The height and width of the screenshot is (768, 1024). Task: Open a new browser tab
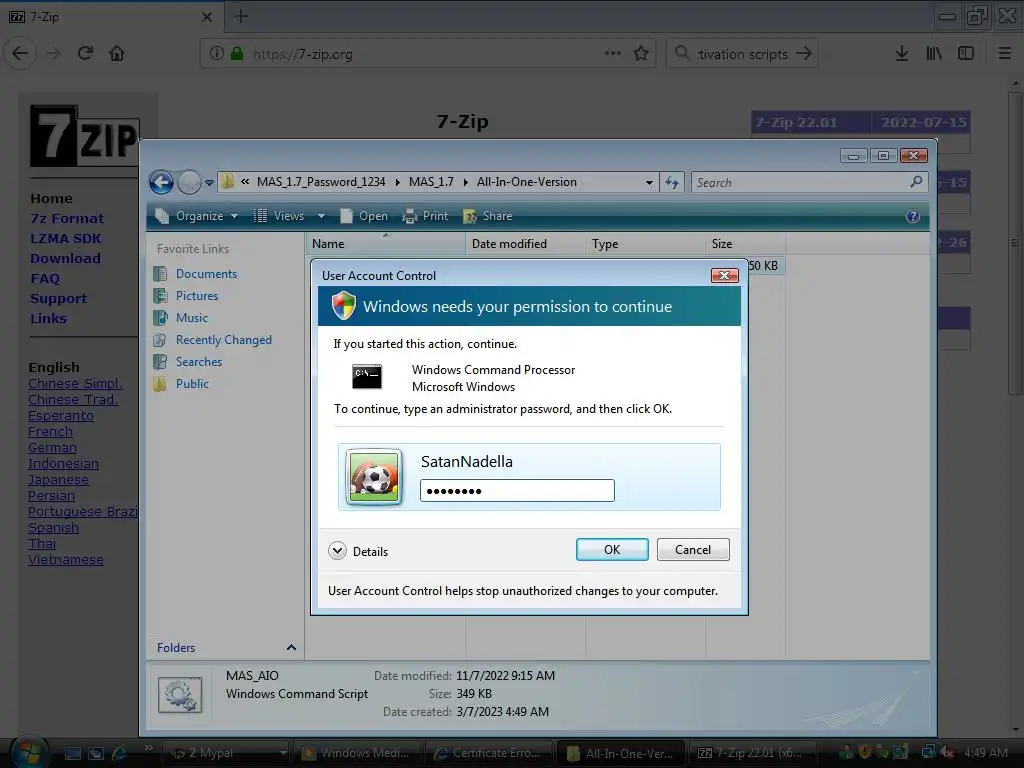pos(241,16)
